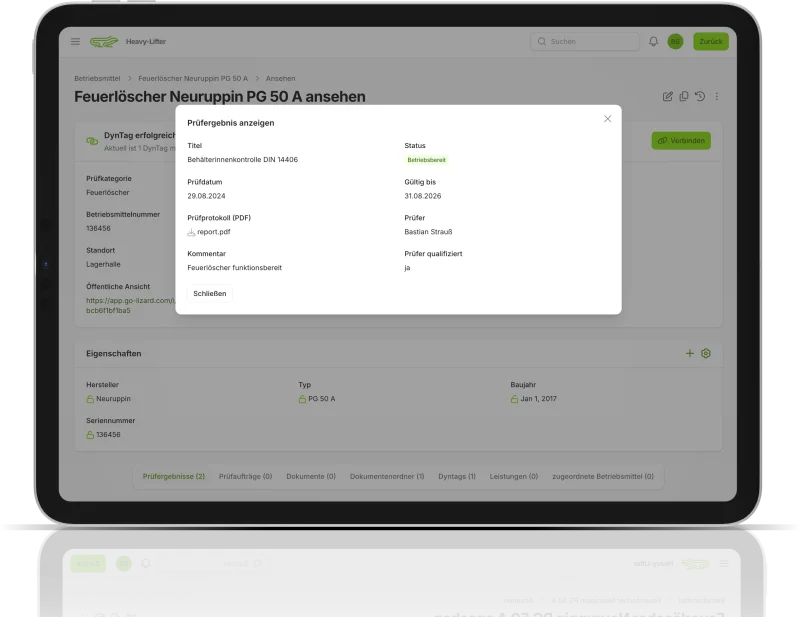Open the three-dot more options menu
The width and height of the screenshot is (800, 617).
[717, 97]
